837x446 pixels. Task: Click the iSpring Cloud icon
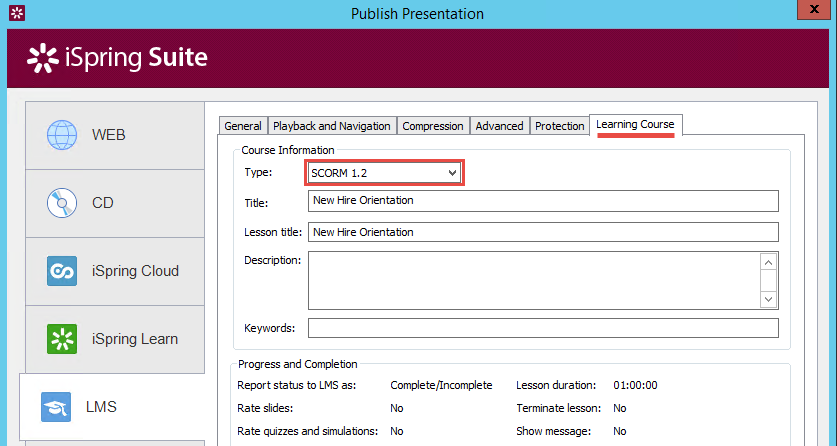click(x=62, y=271)
